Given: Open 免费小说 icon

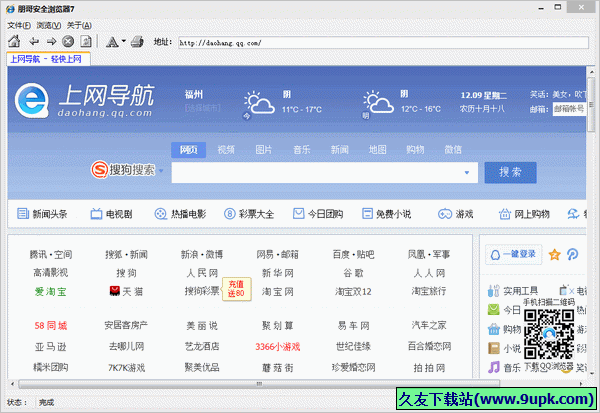Looking at the screenshot, I should (367, 214).
